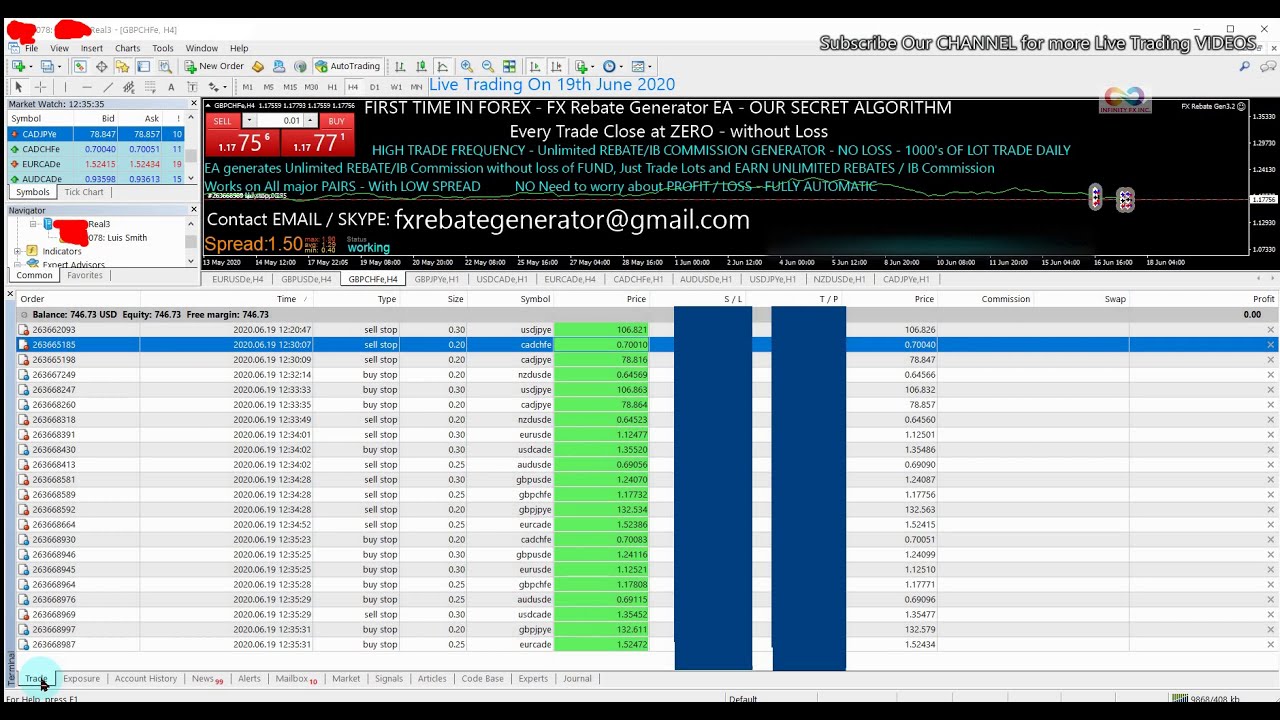Viewport: 1280px width, 720px height.
Task: Switch chart to bar chart
Action: [400, 66]
